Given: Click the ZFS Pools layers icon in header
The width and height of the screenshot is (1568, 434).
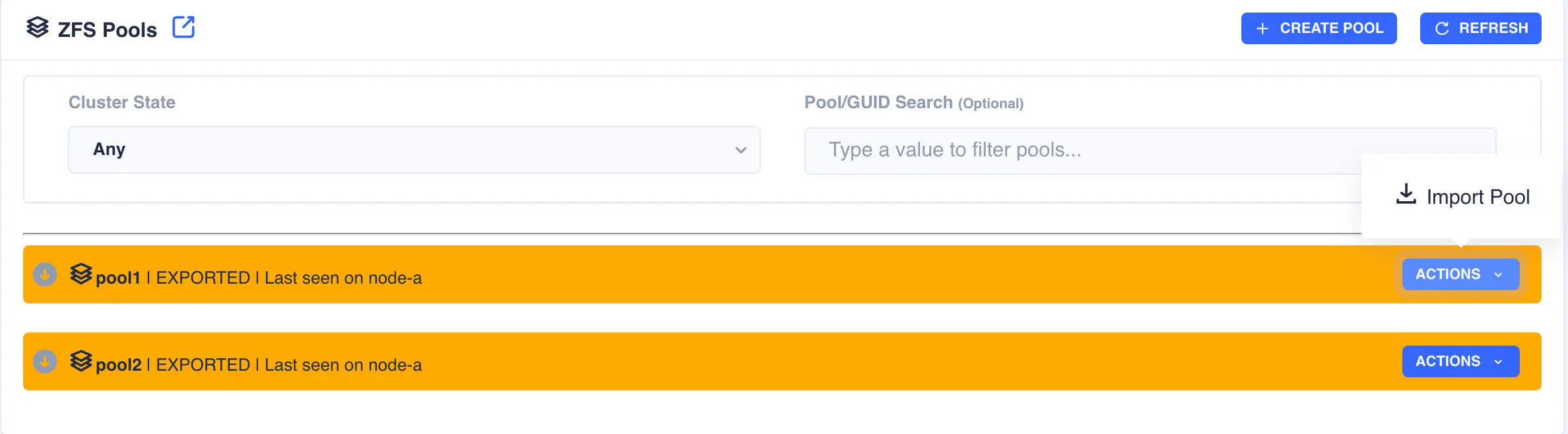Looking at the screenshot, I should [38, 28].
